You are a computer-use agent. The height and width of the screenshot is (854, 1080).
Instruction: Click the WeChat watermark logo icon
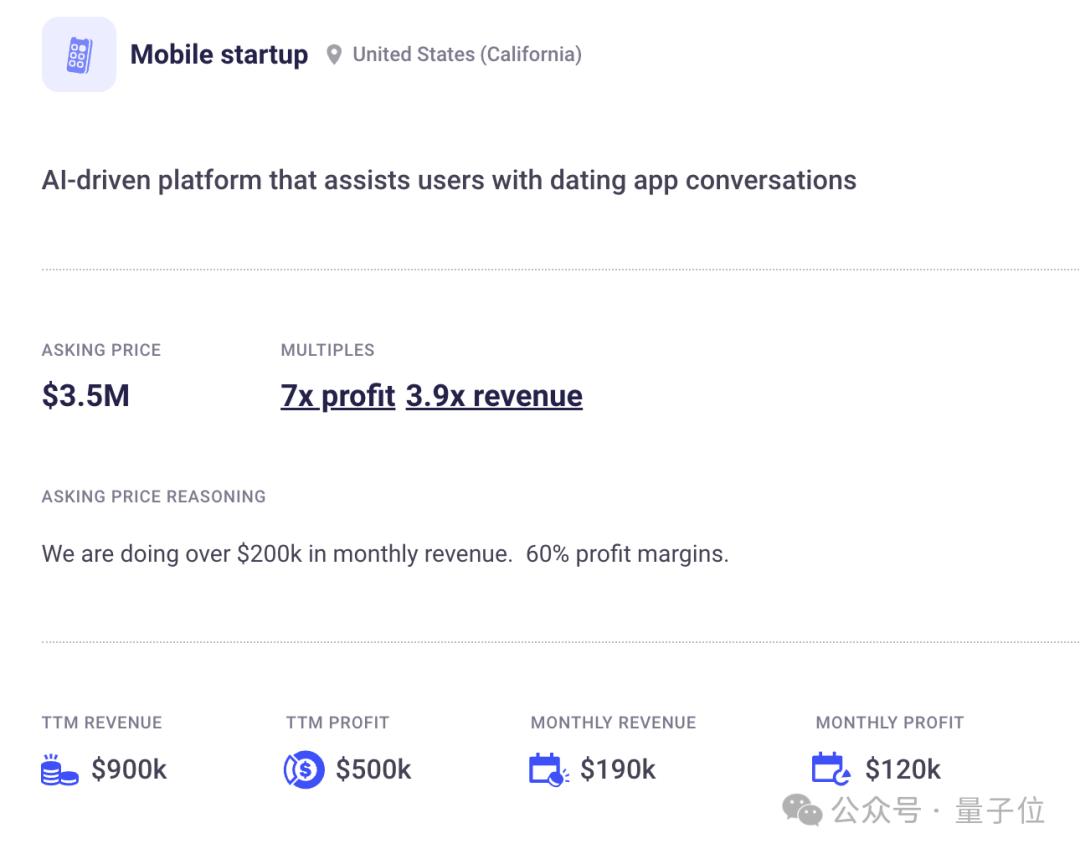pyautogui.click(x=802, y=810)
